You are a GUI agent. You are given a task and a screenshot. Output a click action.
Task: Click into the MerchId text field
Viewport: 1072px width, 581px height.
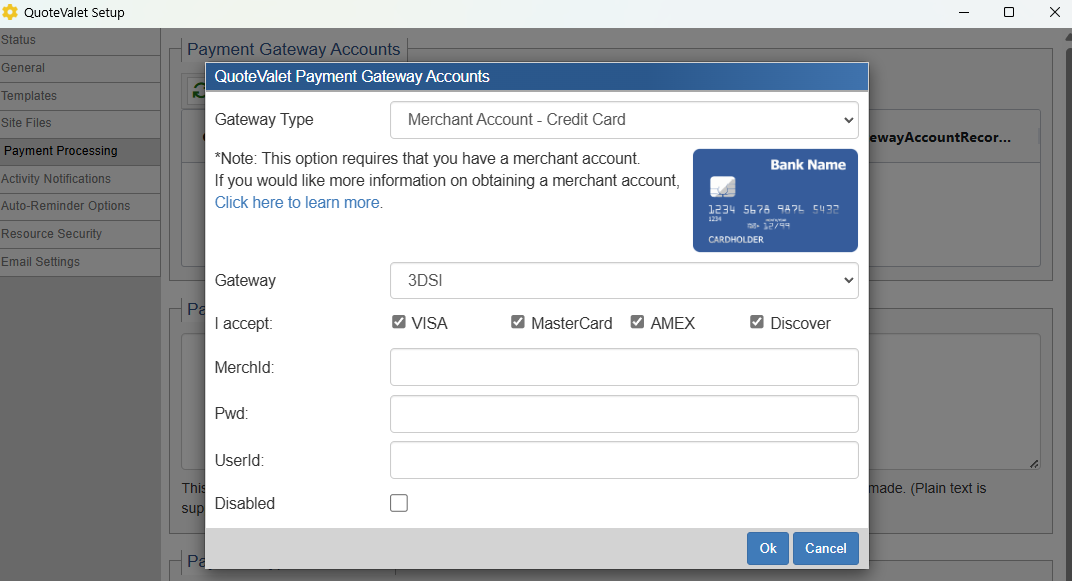(x=624, y=367)
